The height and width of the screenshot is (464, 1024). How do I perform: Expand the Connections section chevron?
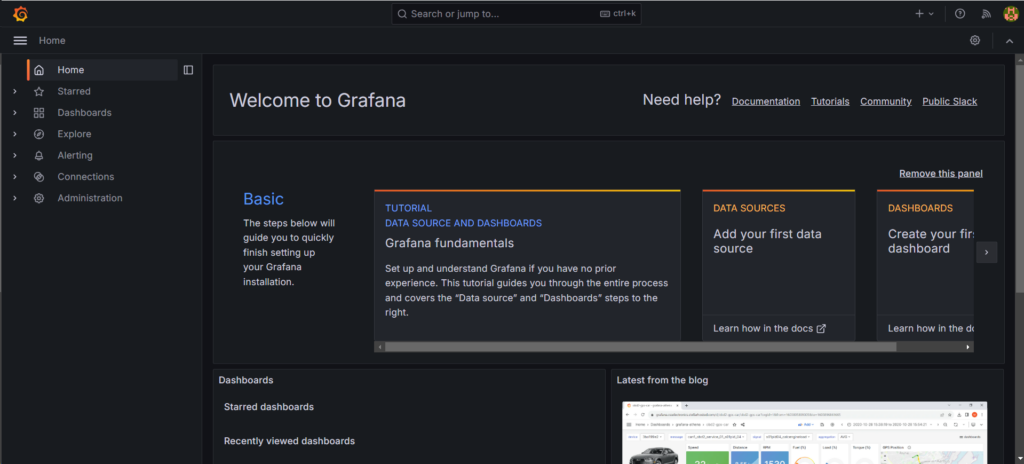(14, 176)
